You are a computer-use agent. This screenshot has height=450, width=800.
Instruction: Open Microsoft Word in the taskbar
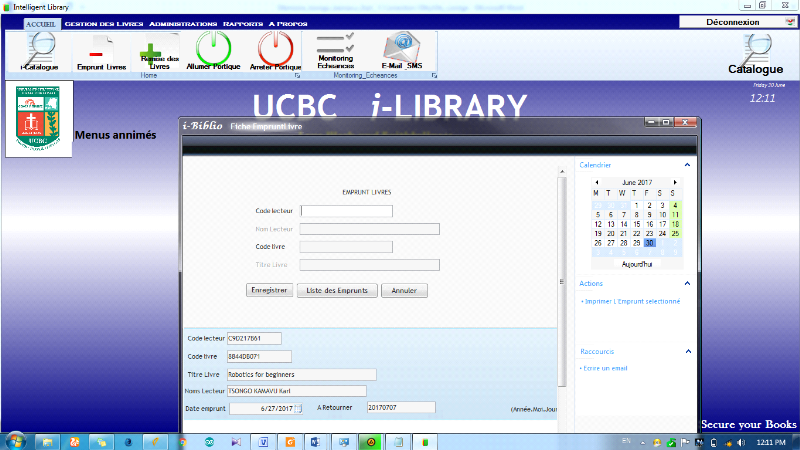click(315, 442)
